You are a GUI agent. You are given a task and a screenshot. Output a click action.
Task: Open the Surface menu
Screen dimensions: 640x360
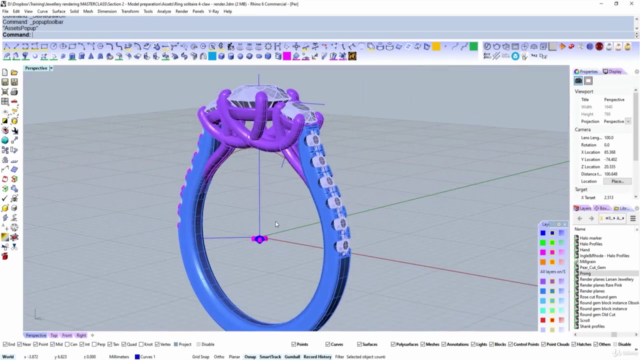click(x=59, y=11)
